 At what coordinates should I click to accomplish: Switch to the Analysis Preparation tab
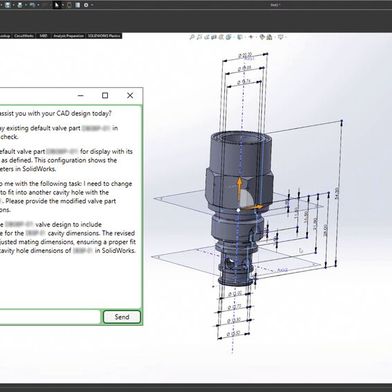point(68,36)
